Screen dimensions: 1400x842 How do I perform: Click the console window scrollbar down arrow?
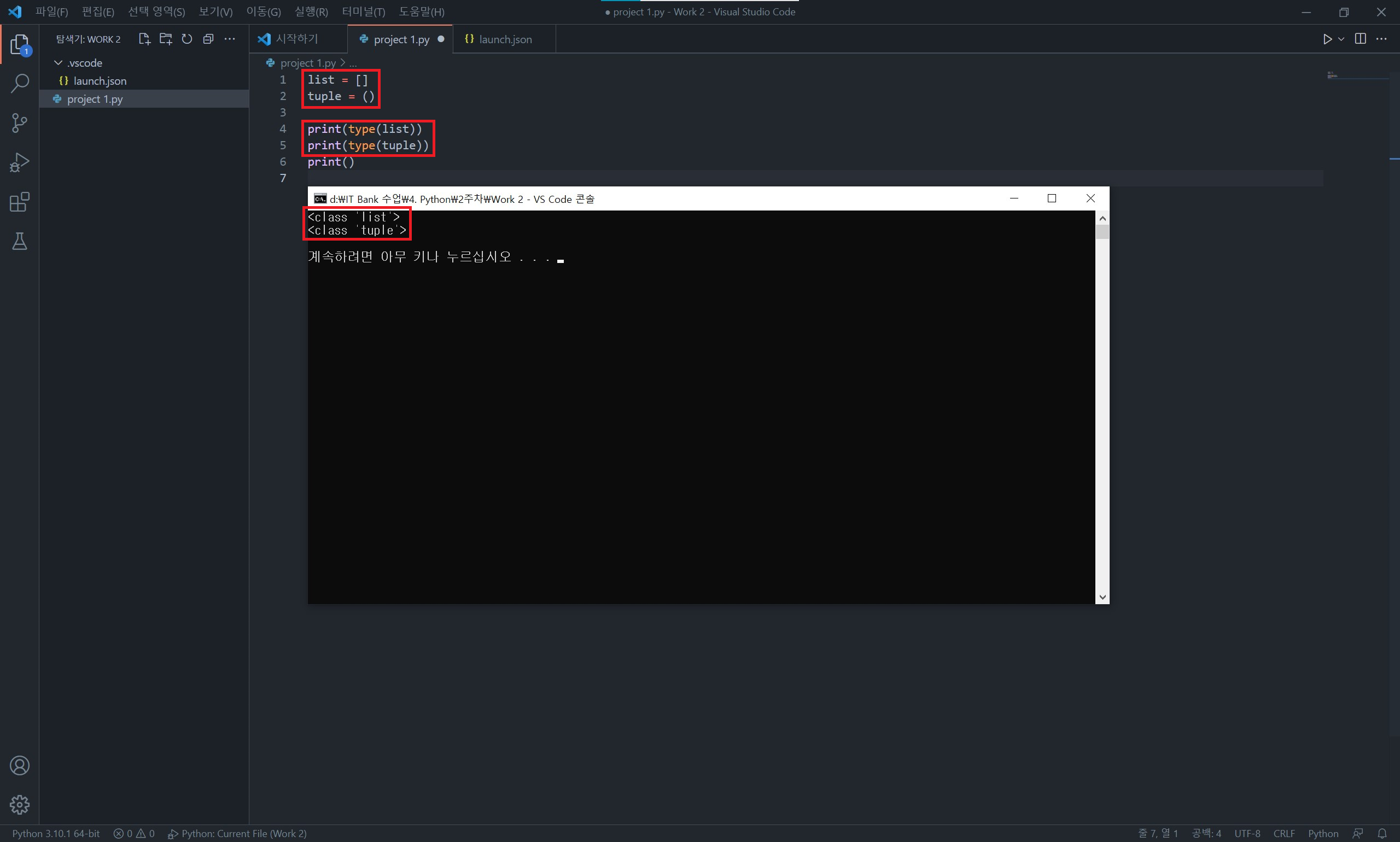[x=1102, y=597]
